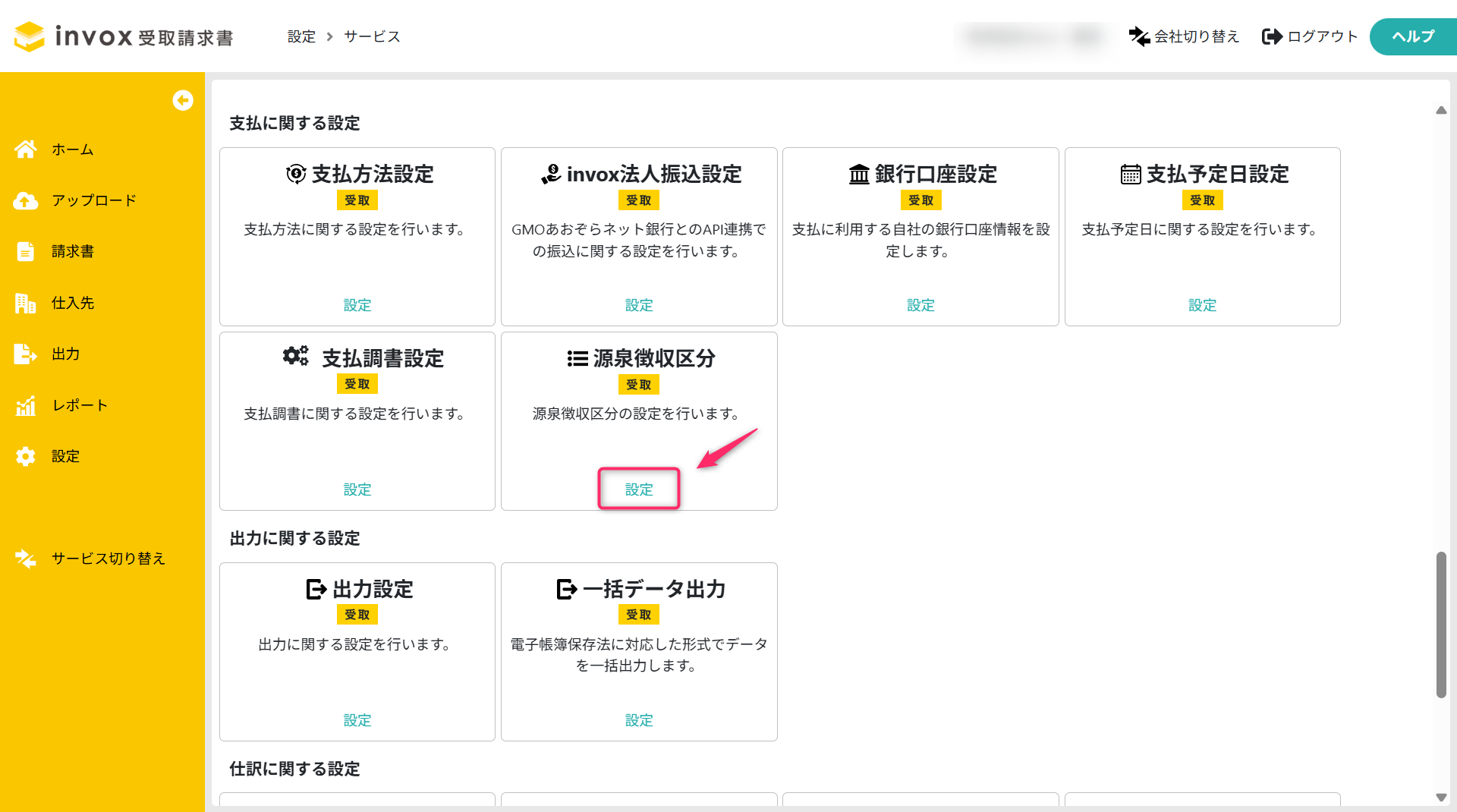Open 会社切り替え in the header

pyautogui.click(x=1184, y=36)
